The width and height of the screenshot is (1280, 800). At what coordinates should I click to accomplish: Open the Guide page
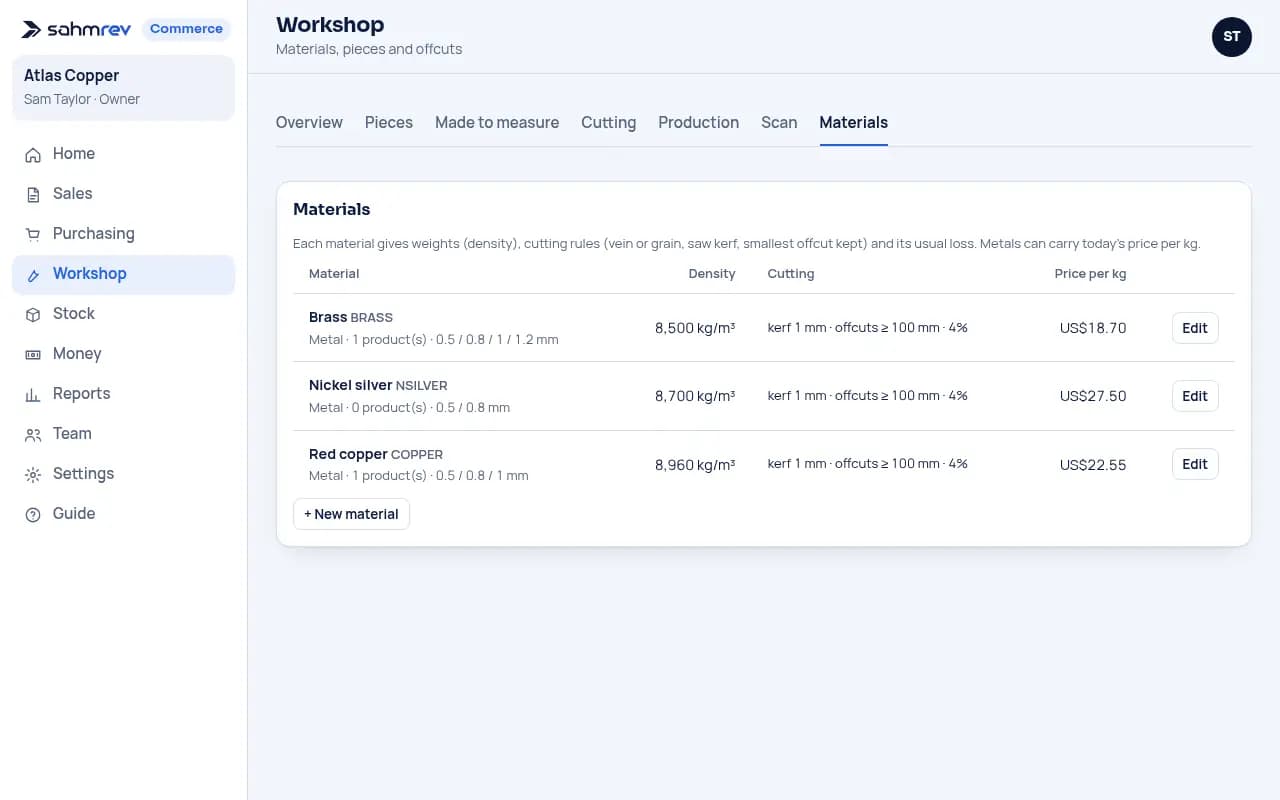click(123, 514)
